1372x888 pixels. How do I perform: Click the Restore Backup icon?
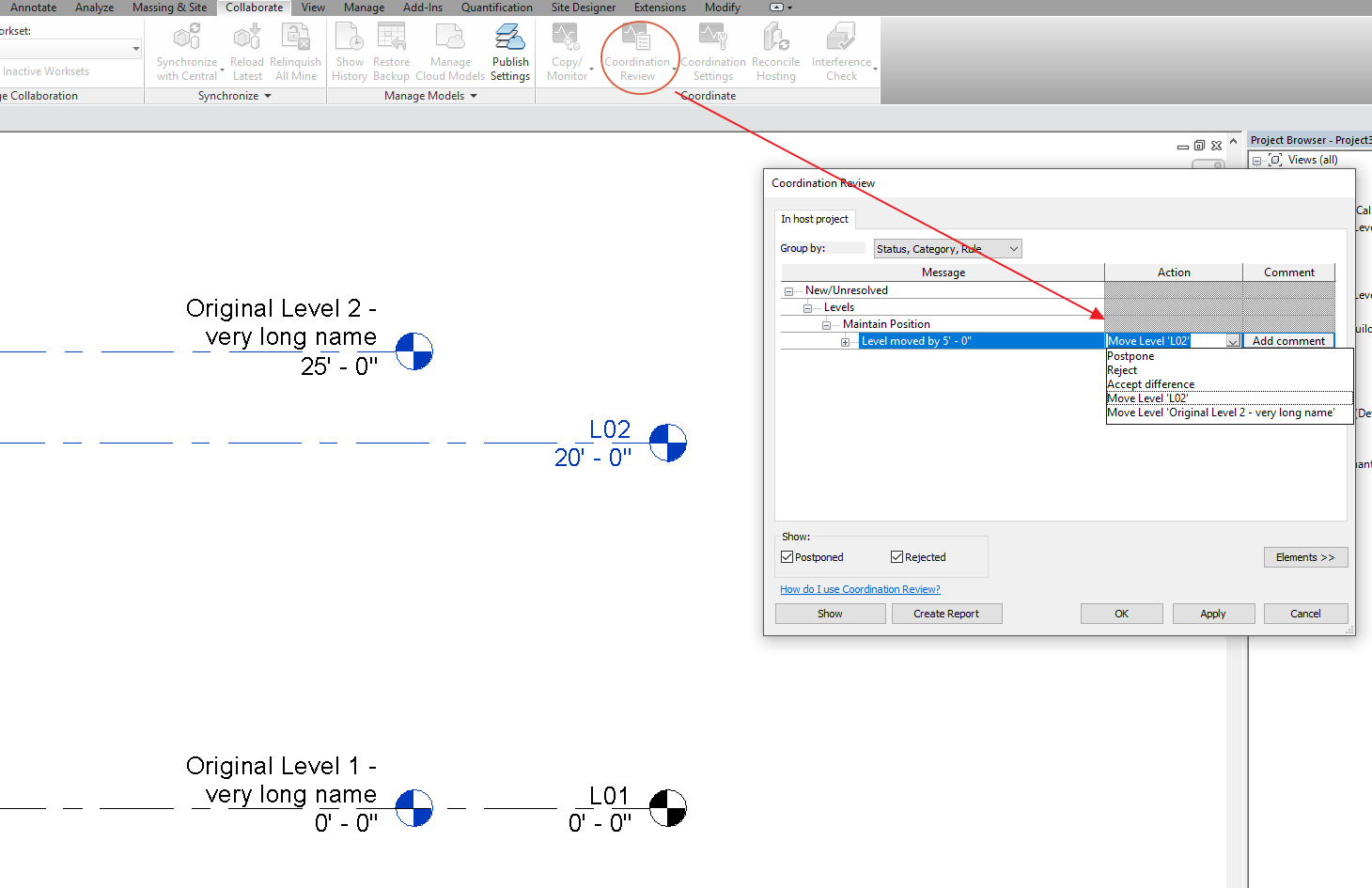tap(391, 52)
